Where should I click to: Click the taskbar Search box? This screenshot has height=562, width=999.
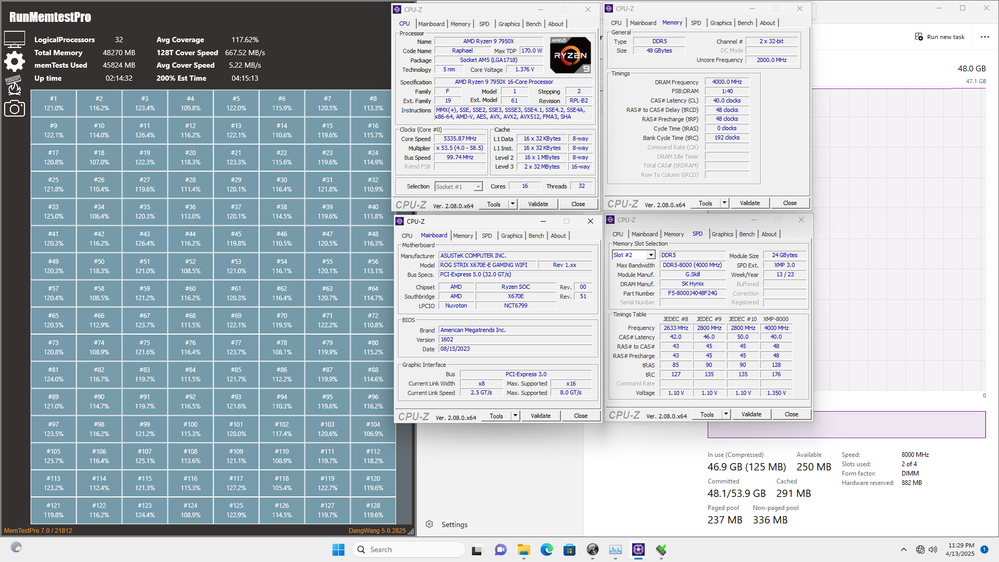click(x=408, y=549)
